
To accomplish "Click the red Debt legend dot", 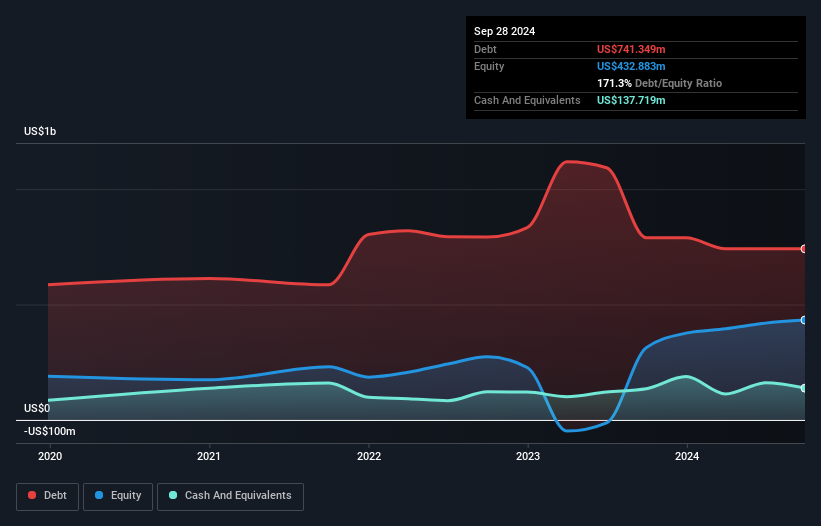I will click(32, 495).
